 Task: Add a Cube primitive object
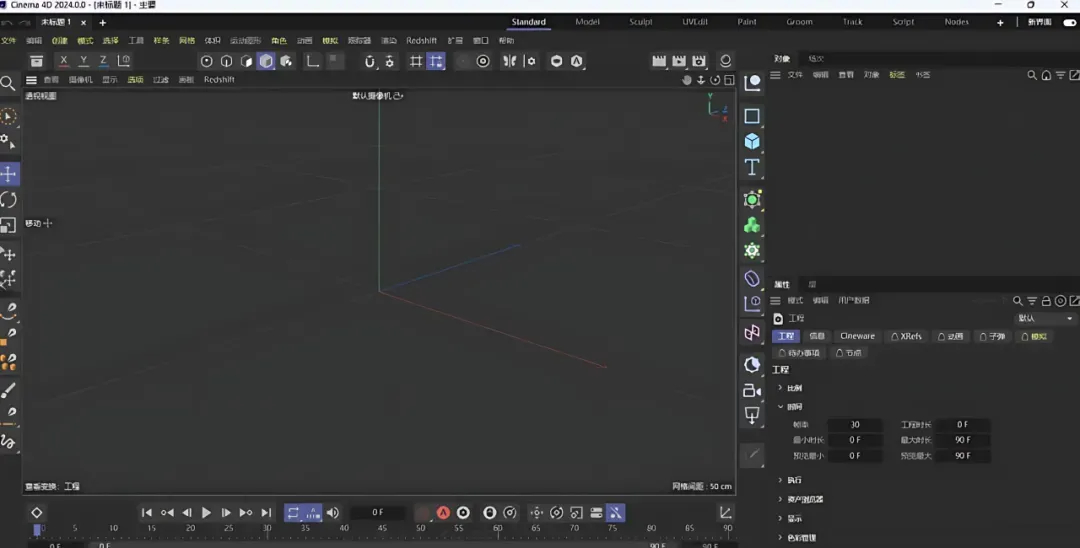click(752, 141)
